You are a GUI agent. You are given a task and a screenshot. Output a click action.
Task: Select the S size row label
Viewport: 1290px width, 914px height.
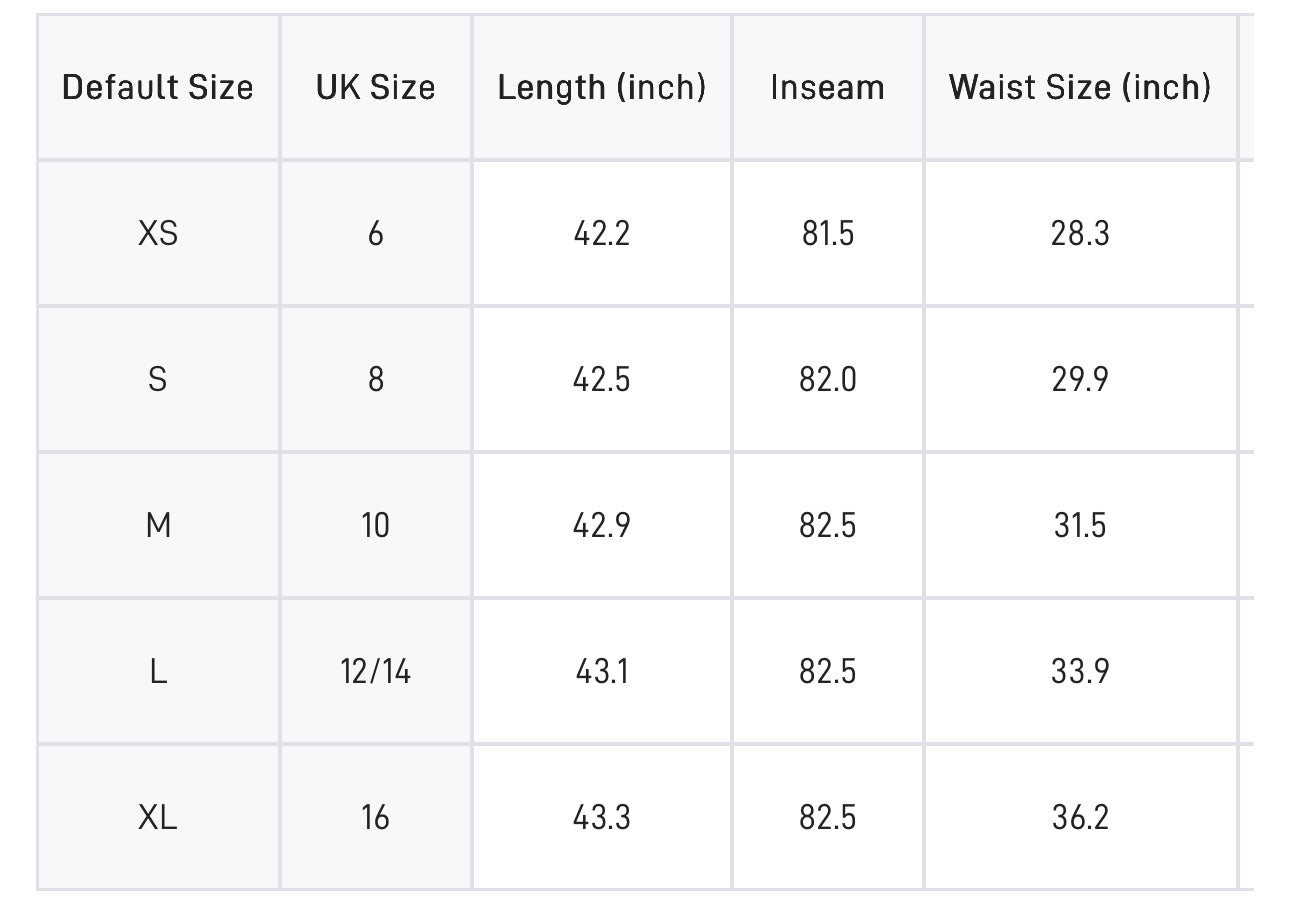(158, 380)
